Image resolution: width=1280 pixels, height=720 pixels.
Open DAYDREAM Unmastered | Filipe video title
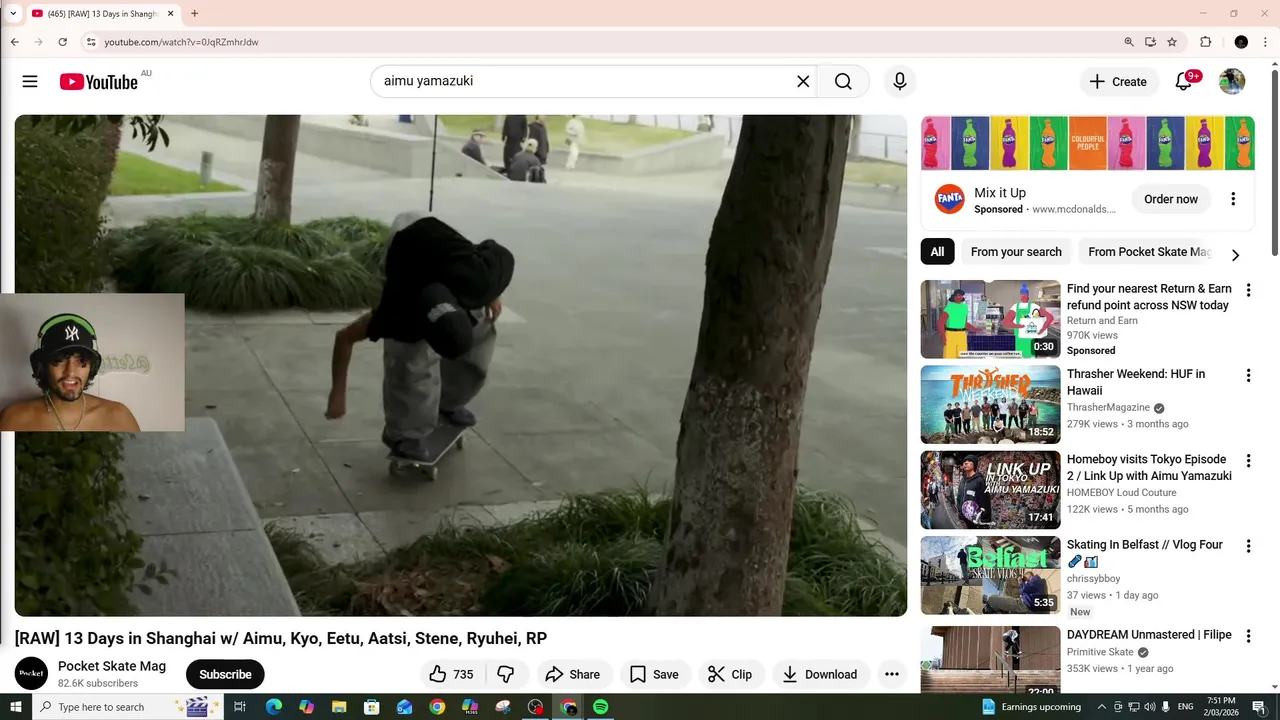point(1149,635)
